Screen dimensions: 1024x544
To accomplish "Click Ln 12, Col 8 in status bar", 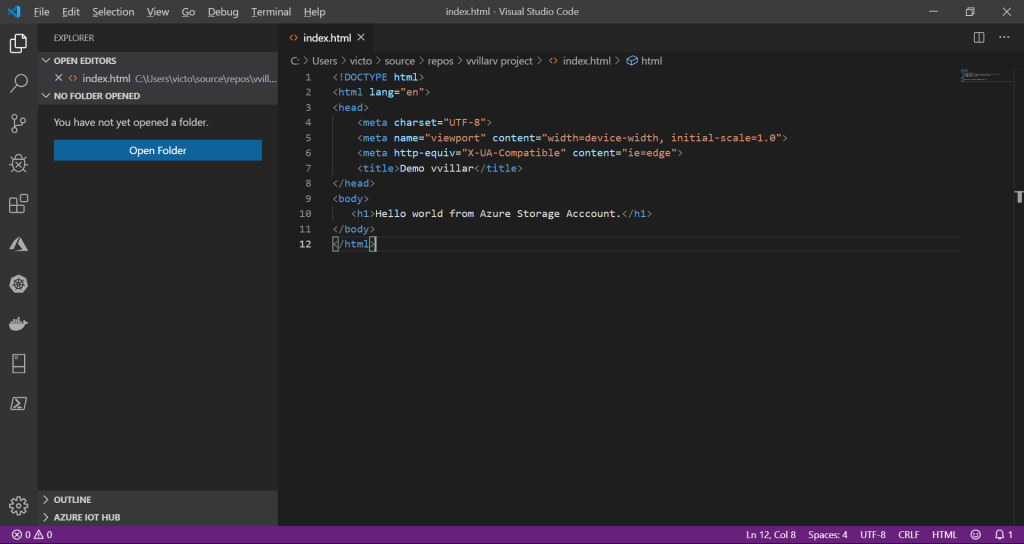I will click(x=771, y=535).
